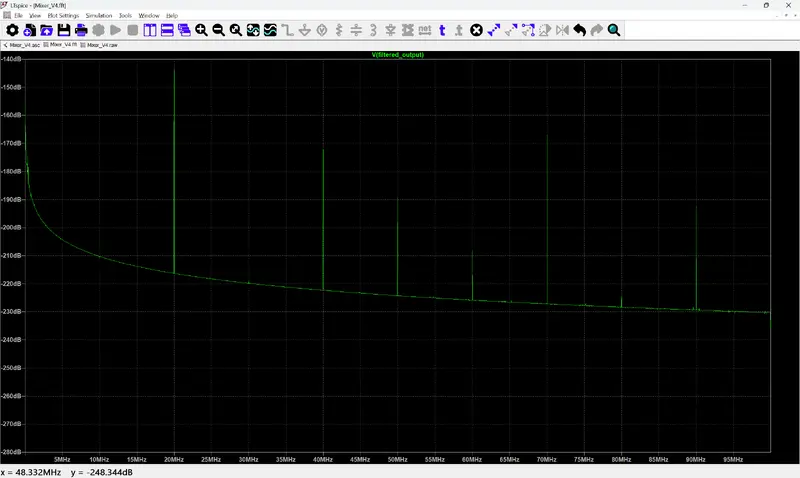Image resolution: width=800 pixels, height=478 pixels.
Task: Select the move tool with blue arrows
Action: coord(494,30)
